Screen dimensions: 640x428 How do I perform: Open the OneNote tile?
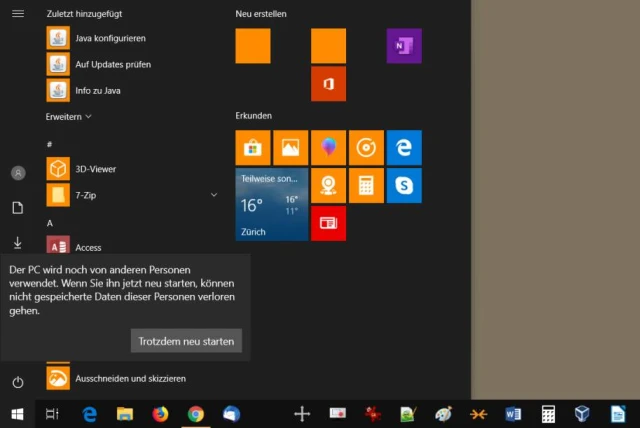point(404,46)
